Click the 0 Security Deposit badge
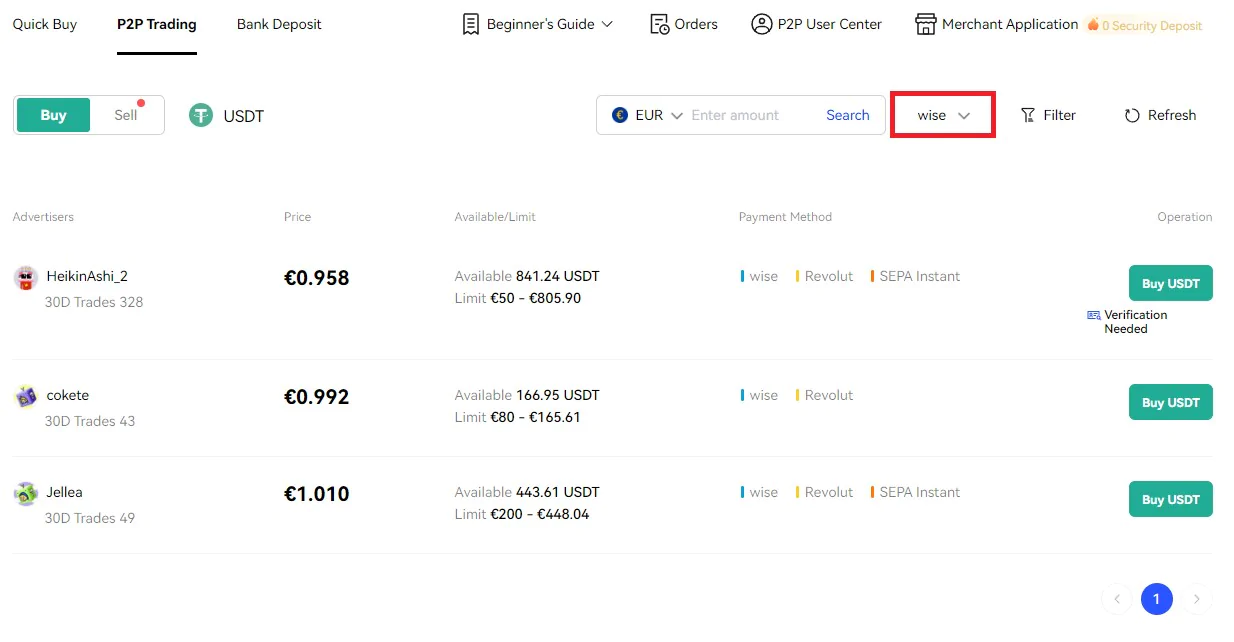Viewport: 1234px width, 642px height. click(1145, 25)
